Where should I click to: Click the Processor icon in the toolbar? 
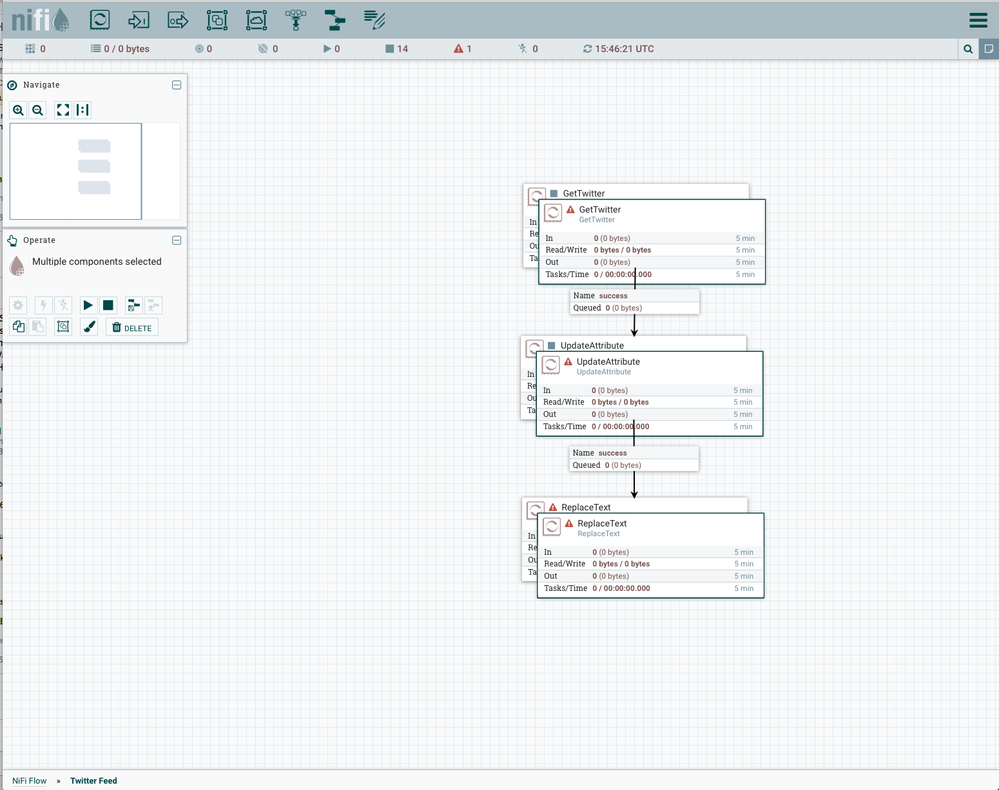pyautogui.click(x=99, y=19)
